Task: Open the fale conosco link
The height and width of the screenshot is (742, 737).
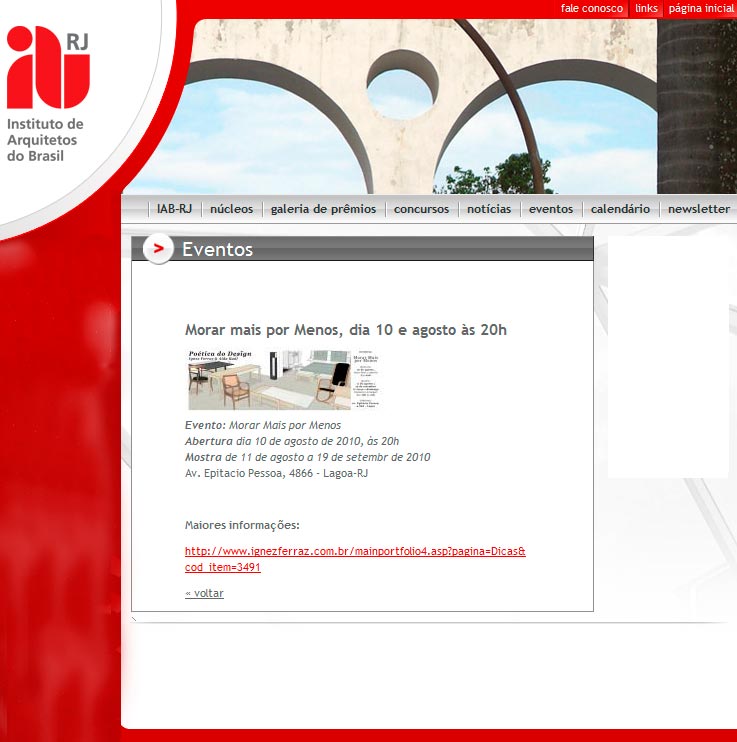Action: point(591,9)
